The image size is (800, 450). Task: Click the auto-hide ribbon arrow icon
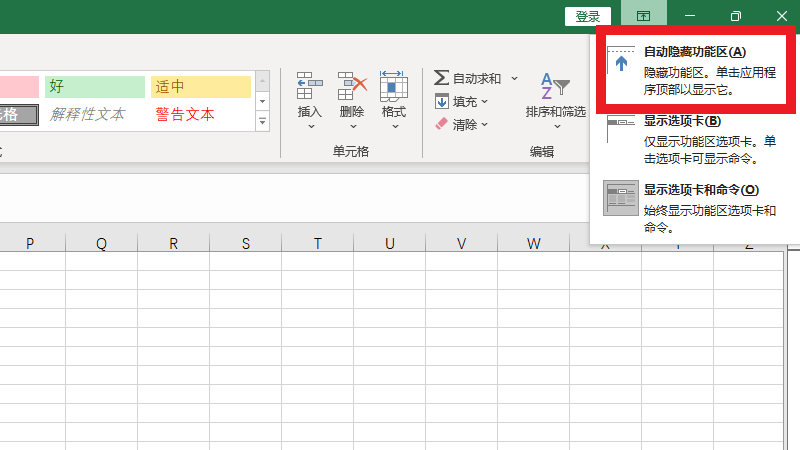pyautogui.click(x=621, y=61)
